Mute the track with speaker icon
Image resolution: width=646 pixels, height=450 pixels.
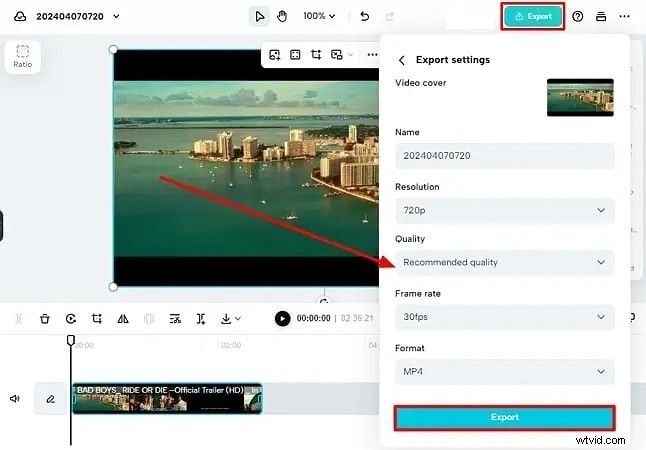[15, 398]
